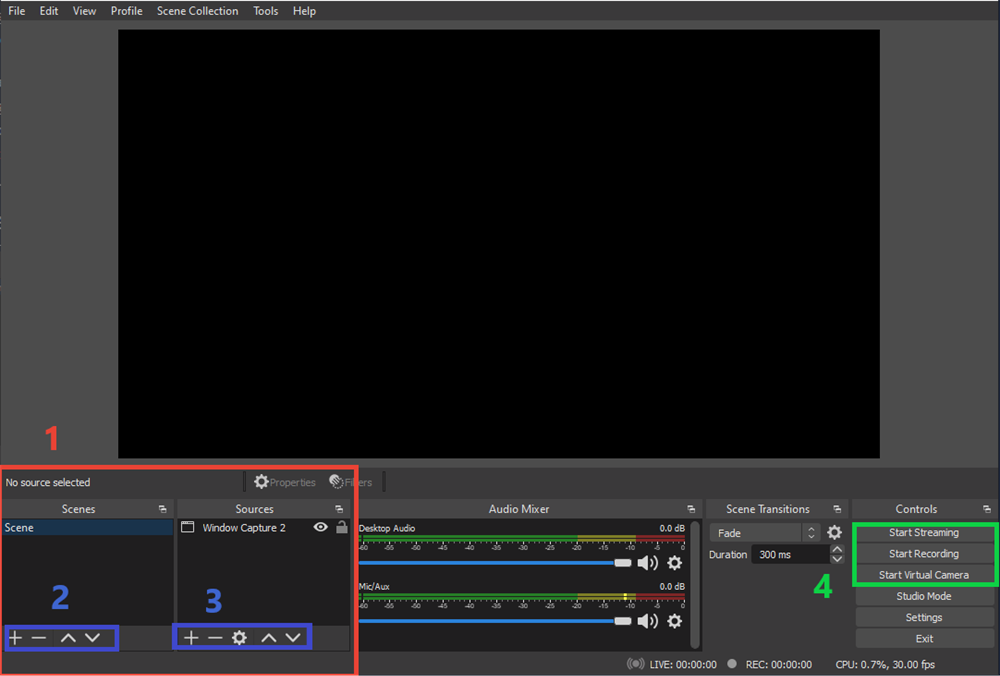
Task: Click Start Streaming button
Action: [x=923, y=533]
